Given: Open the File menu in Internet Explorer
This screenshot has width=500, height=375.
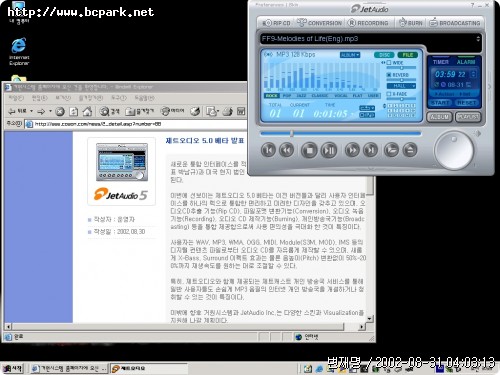Looking at the screenshot, I should pyautogui.click(x=16, y=98).
